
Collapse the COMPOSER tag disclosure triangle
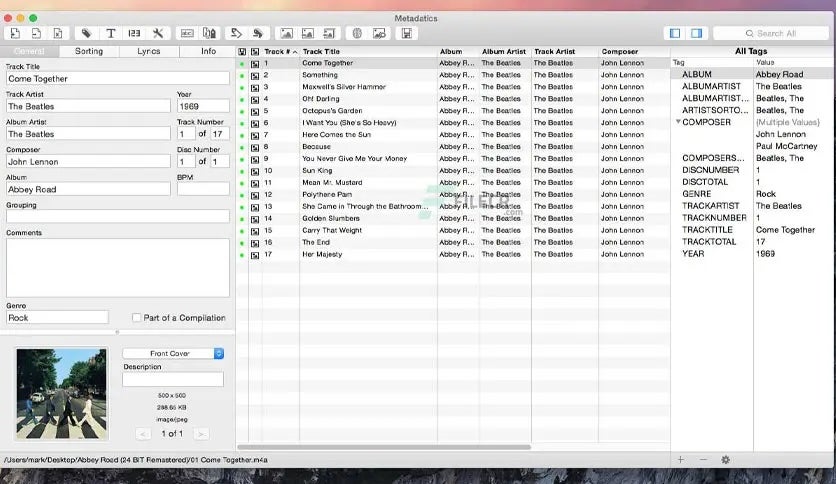(678, 122)
